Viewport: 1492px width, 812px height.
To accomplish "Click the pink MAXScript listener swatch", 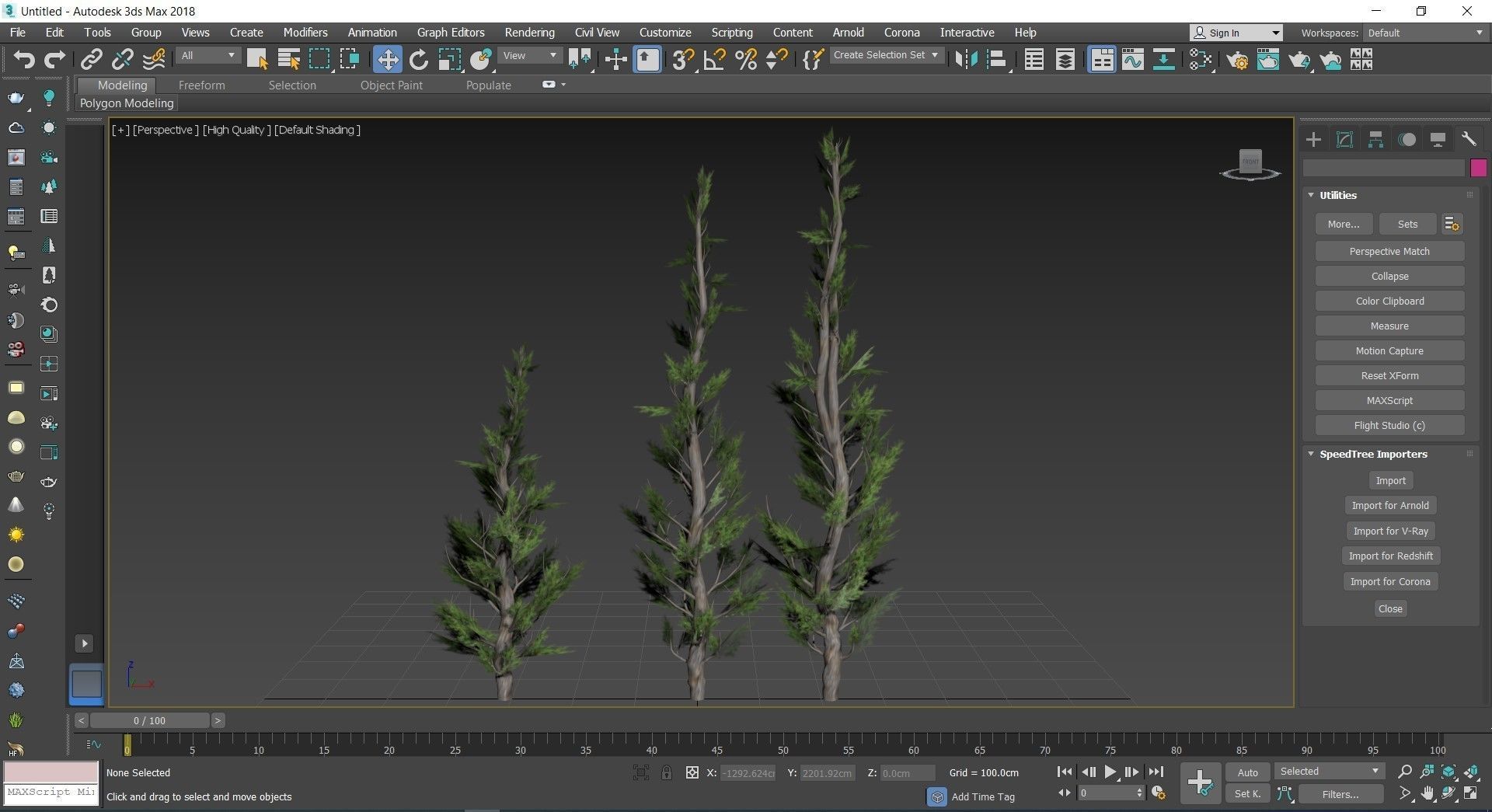I will 51,772.
